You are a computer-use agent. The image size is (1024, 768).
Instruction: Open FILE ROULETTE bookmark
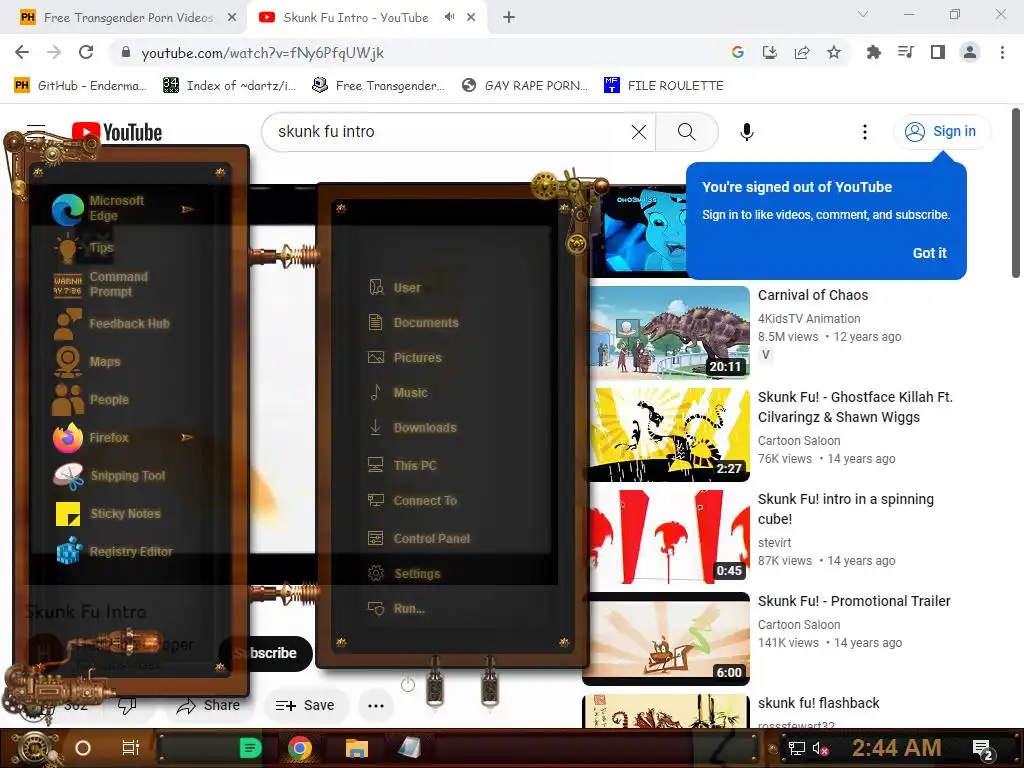(664, 85)
